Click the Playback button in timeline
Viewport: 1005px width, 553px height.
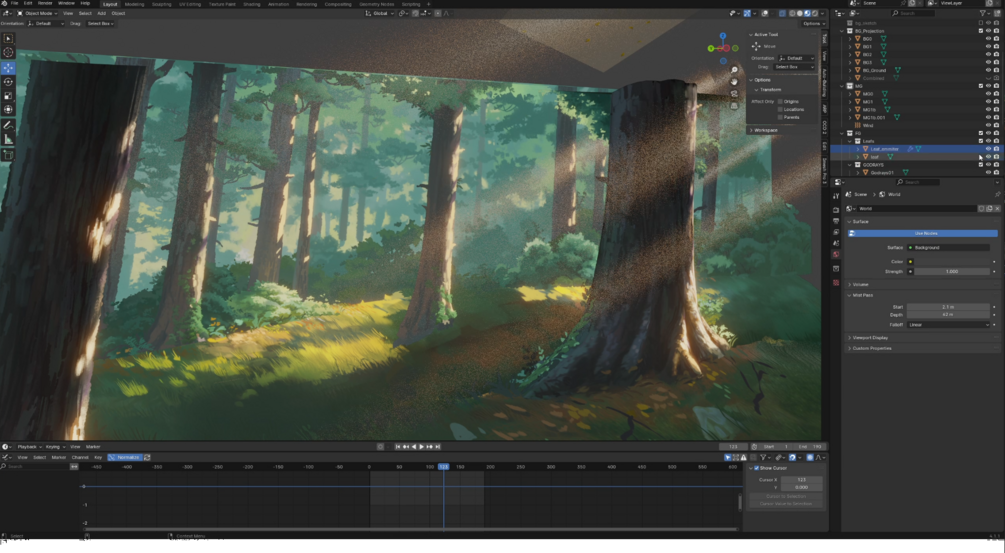29,447
